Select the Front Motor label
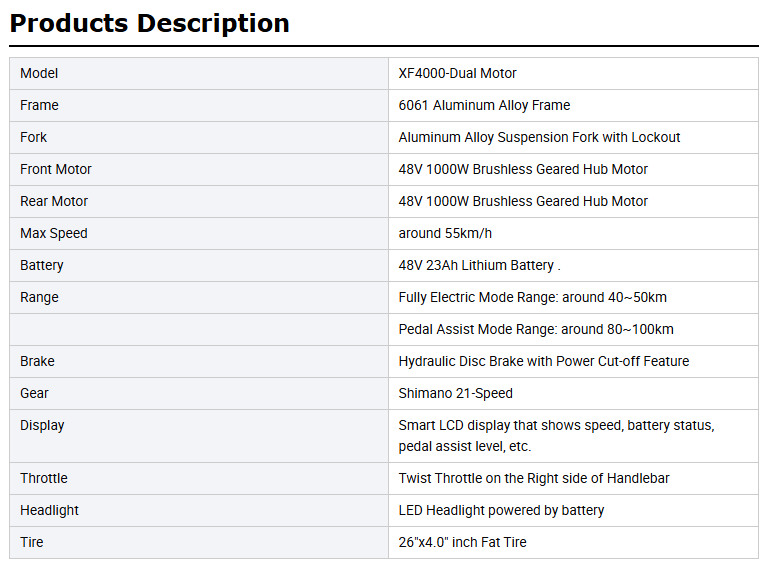The width and height of the screenshot is (767, 569). pyautogui.click(x=56, y=169)
